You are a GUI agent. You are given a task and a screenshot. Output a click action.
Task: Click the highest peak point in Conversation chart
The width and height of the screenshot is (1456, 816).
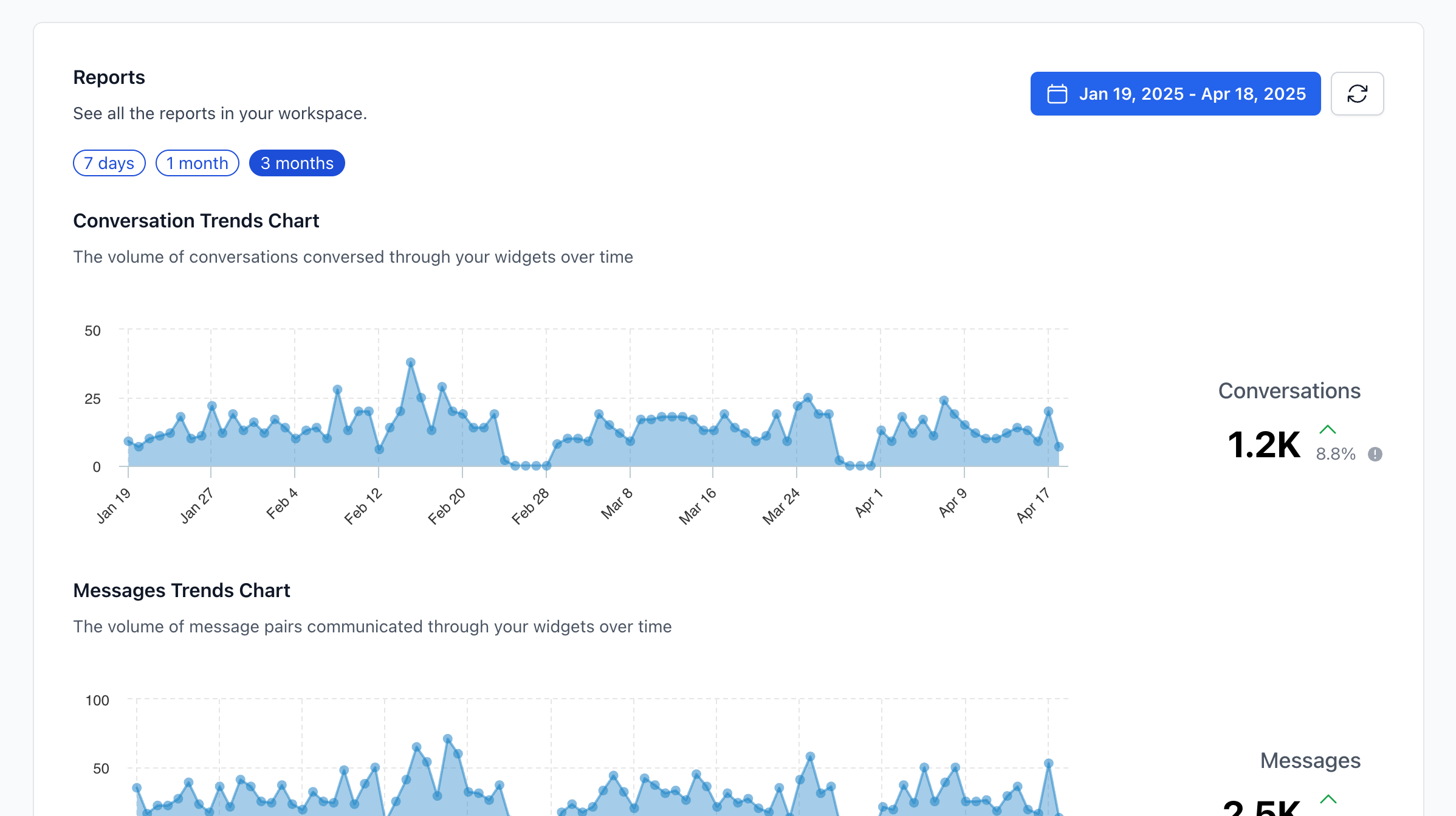coord(411,362)
